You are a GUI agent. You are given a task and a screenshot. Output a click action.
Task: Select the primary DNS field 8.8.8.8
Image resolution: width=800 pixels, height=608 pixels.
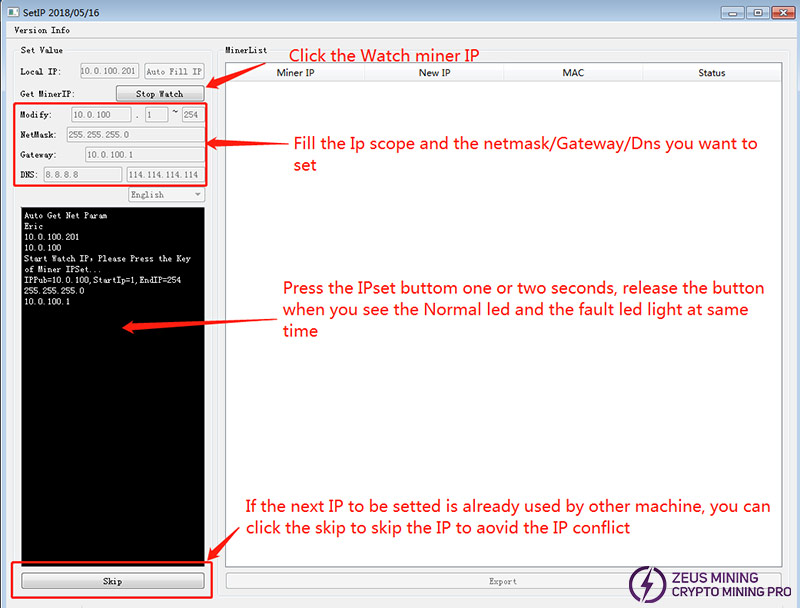[82, 175]
